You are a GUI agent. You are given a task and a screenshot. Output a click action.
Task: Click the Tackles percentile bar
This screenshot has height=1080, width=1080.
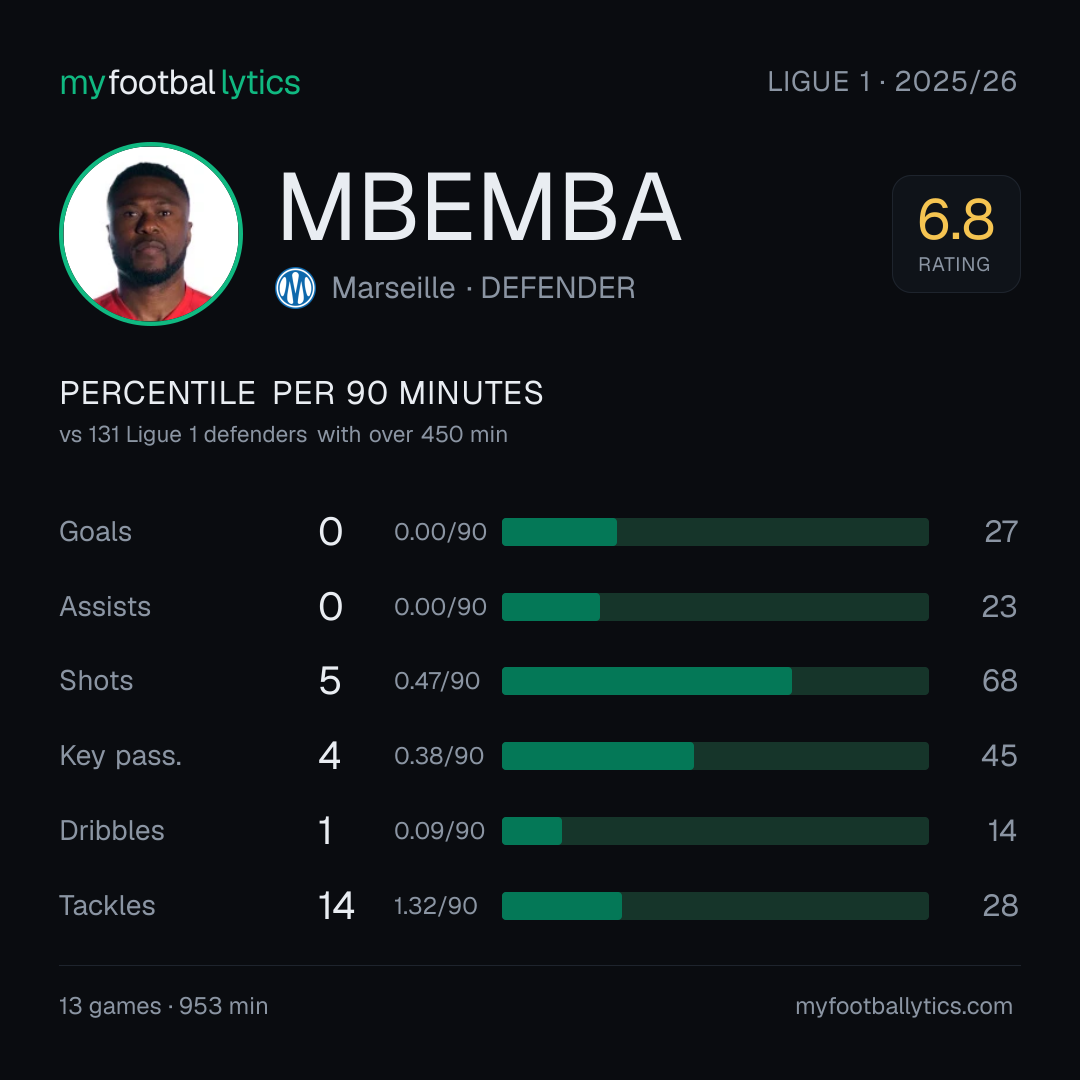[715, 906]
